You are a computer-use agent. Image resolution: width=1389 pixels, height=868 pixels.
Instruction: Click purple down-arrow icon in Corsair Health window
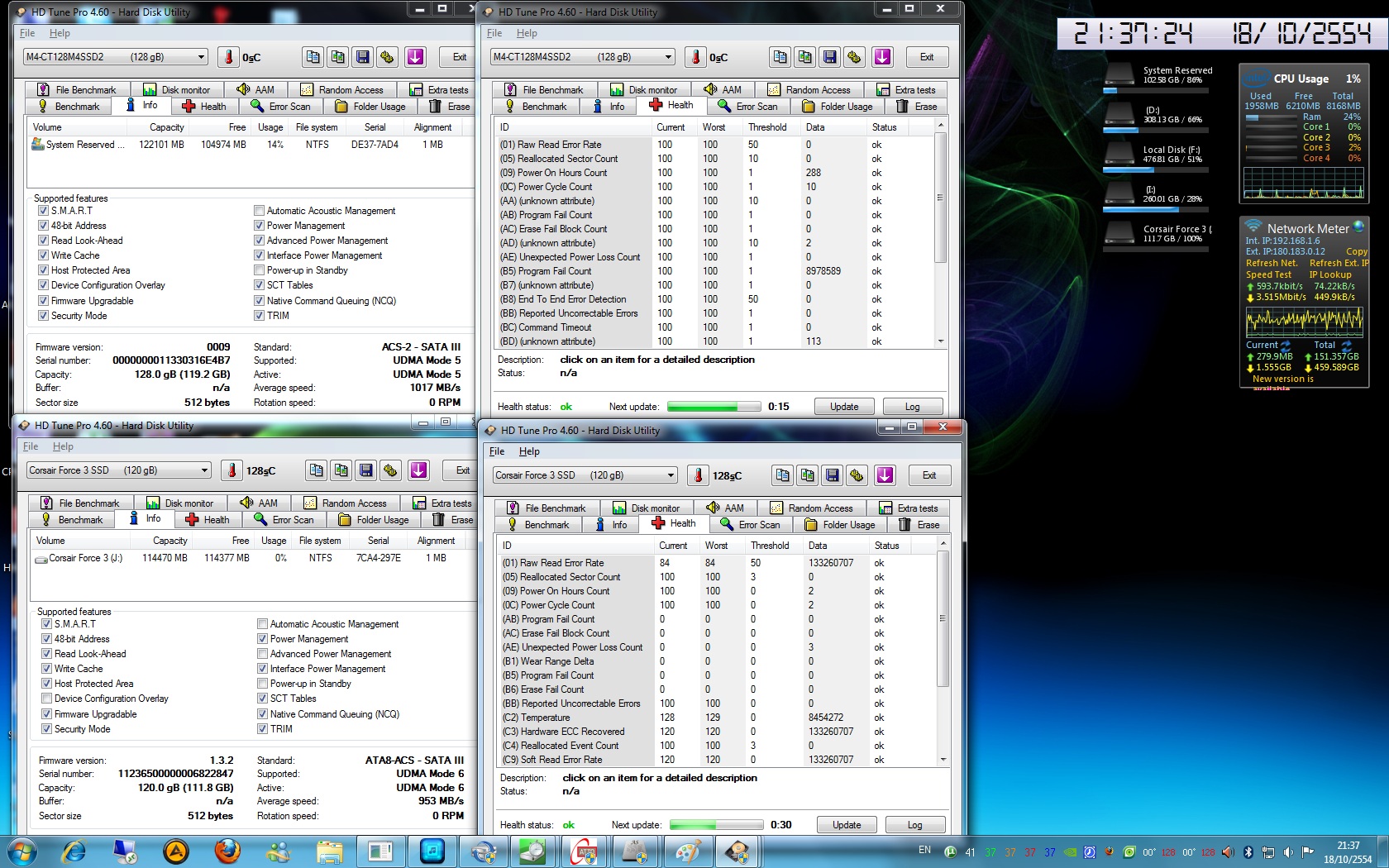click(x=885, y=475)
